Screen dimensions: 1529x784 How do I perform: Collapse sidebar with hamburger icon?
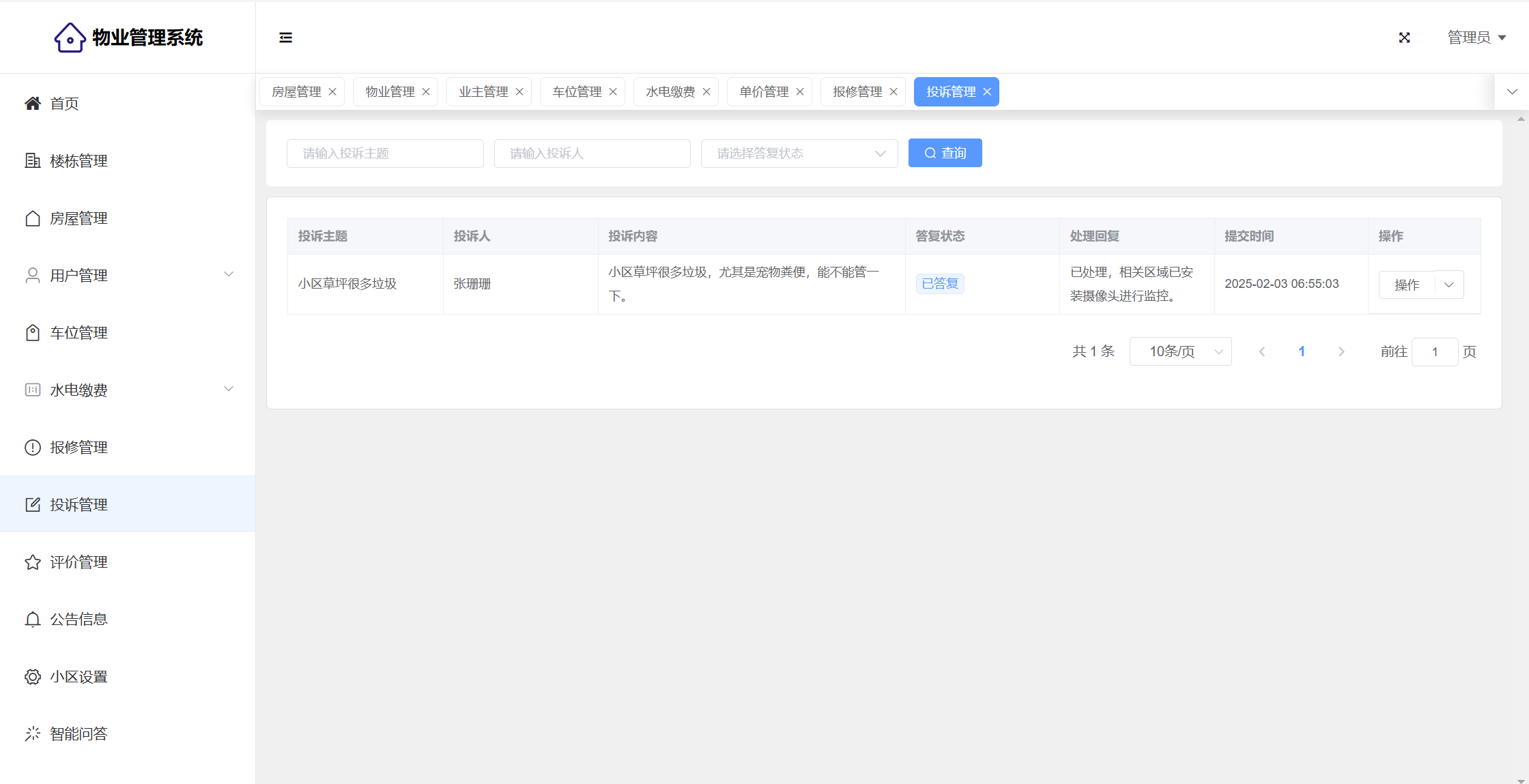point(285,38)
